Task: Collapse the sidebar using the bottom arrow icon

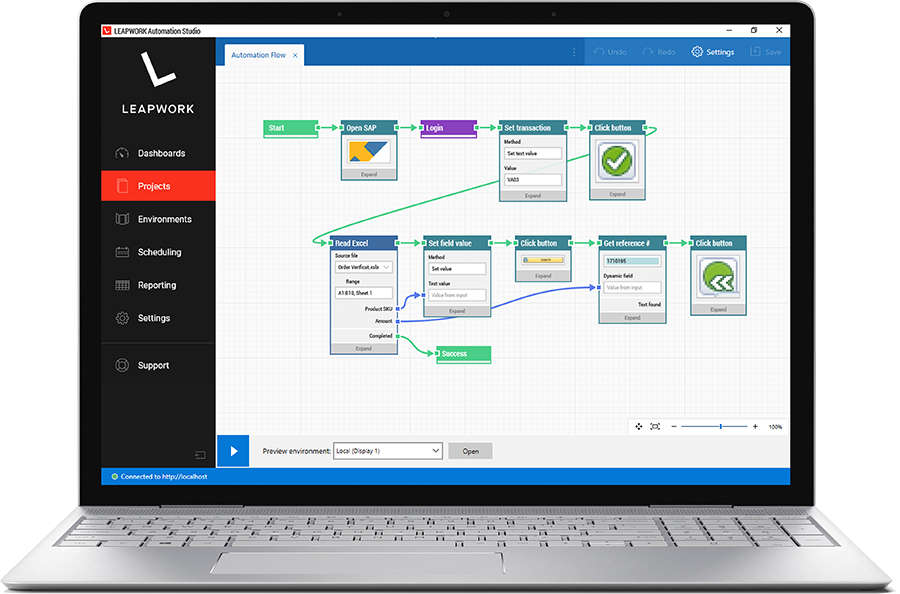Action: click(199, 454)
